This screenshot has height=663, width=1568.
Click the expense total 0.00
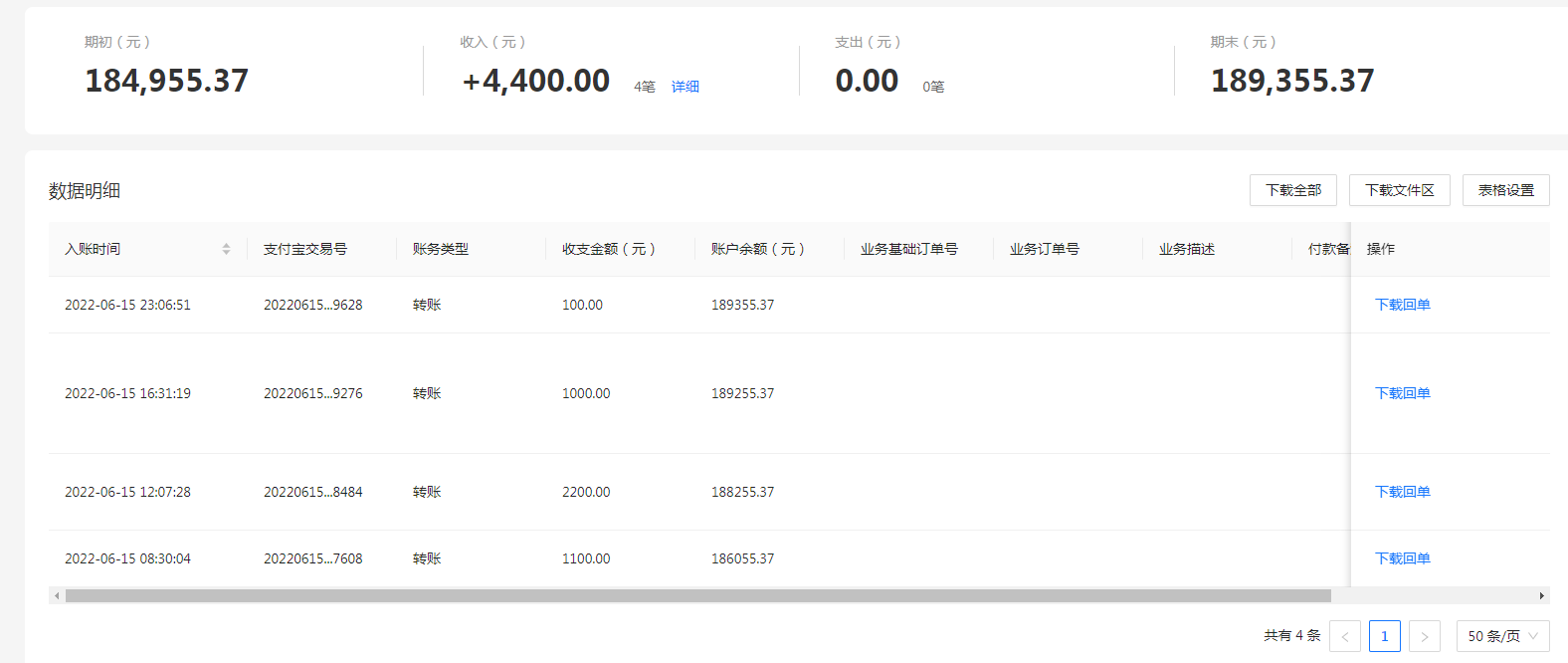868,81
